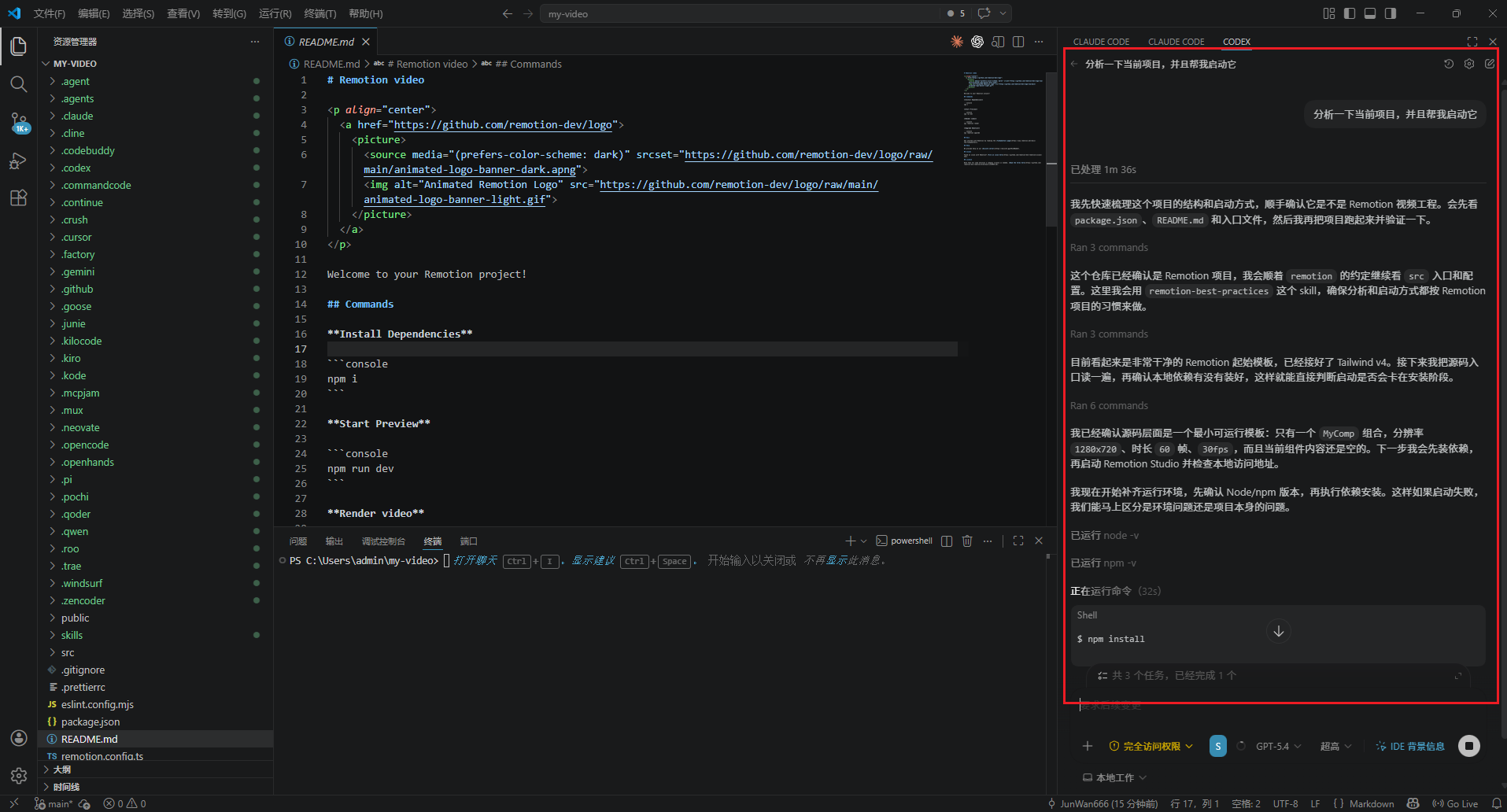Kill terminal with the trash icon
The width and height of the screenshot is (1507, 812).
(x=967, y=541)
